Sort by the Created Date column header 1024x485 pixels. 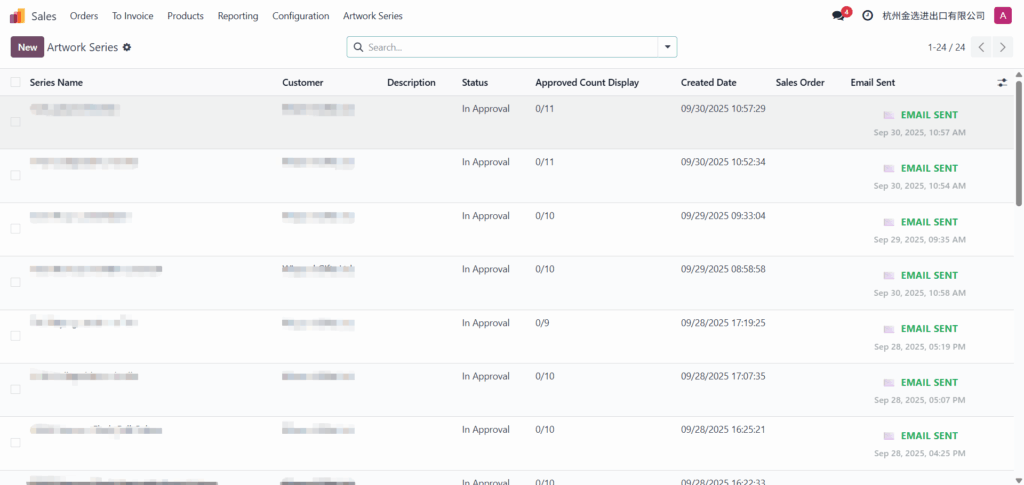click(x=708, y=83)
